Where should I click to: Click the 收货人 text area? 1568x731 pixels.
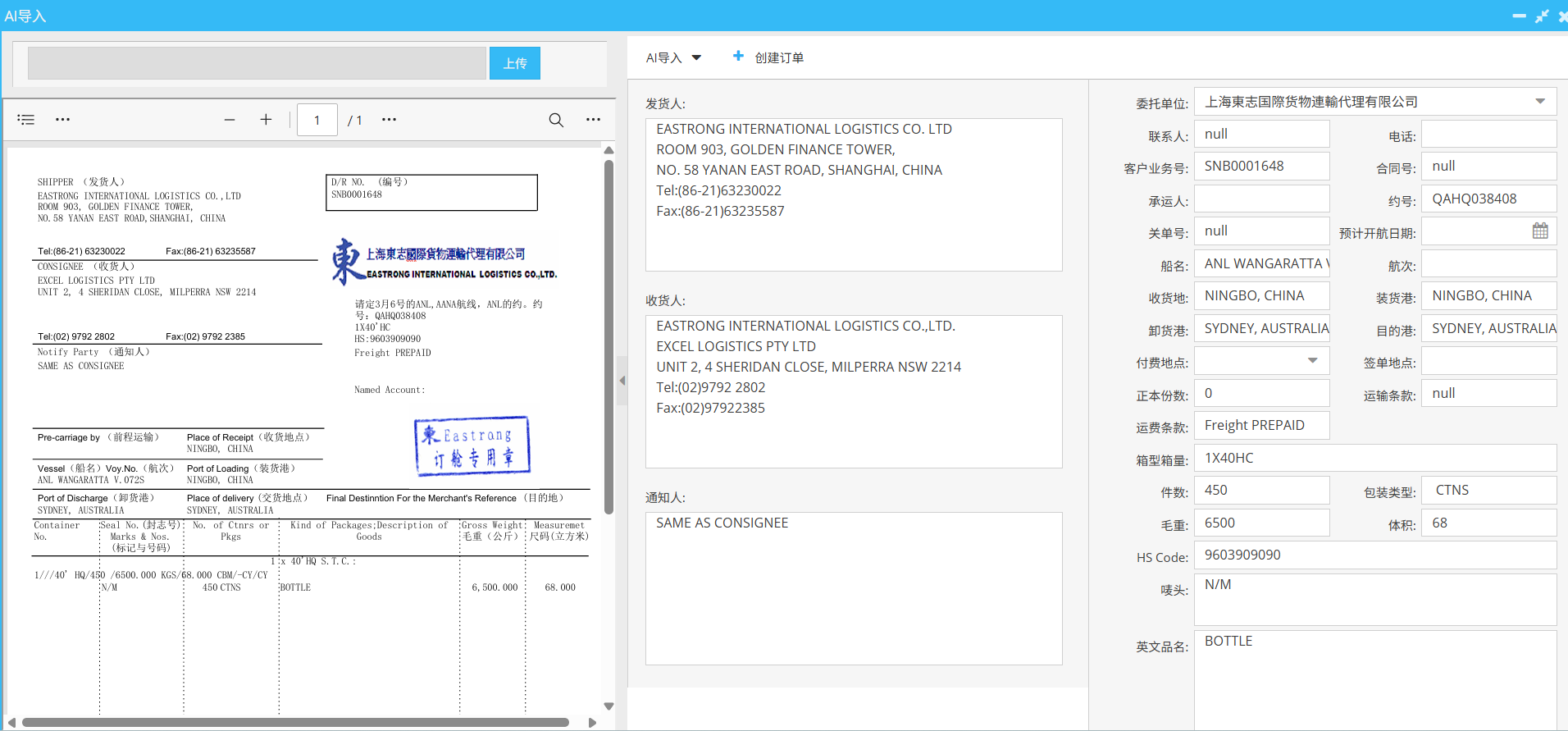[x=854, y=391]
